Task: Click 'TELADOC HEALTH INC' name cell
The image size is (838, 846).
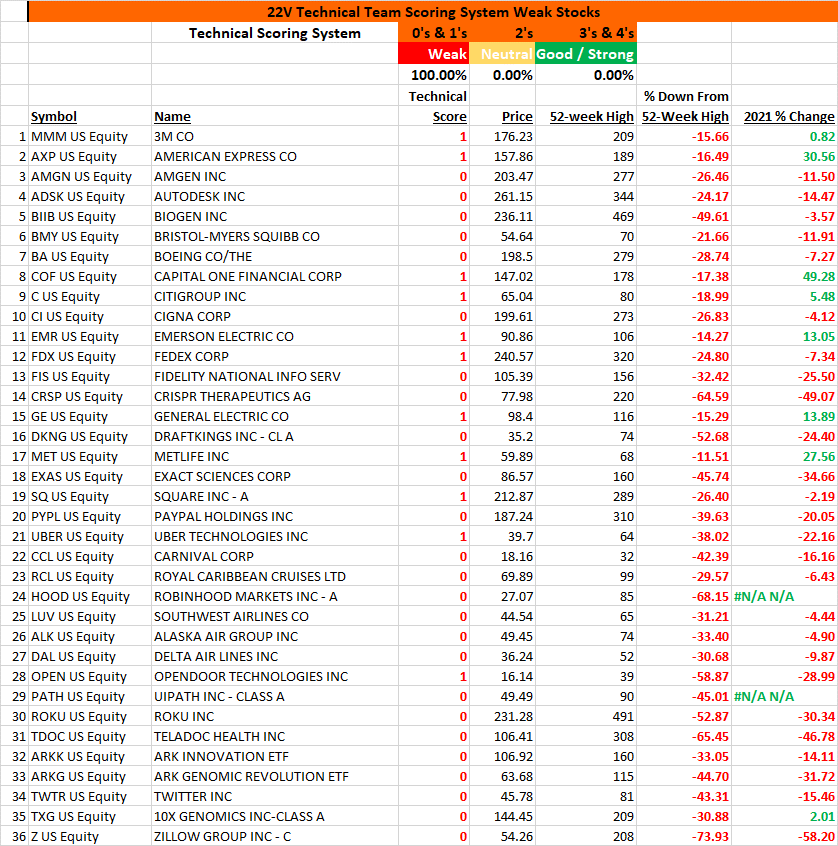Action: tap(275, 735)
